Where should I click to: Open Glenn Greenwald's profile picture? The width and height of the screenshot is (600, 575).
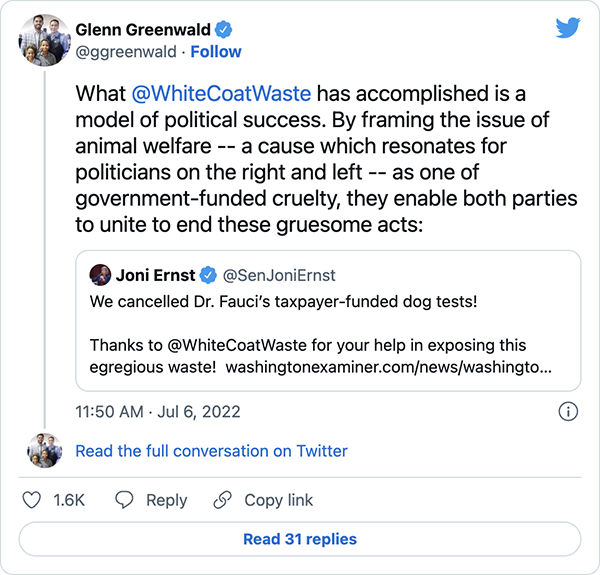click(43, 41)
